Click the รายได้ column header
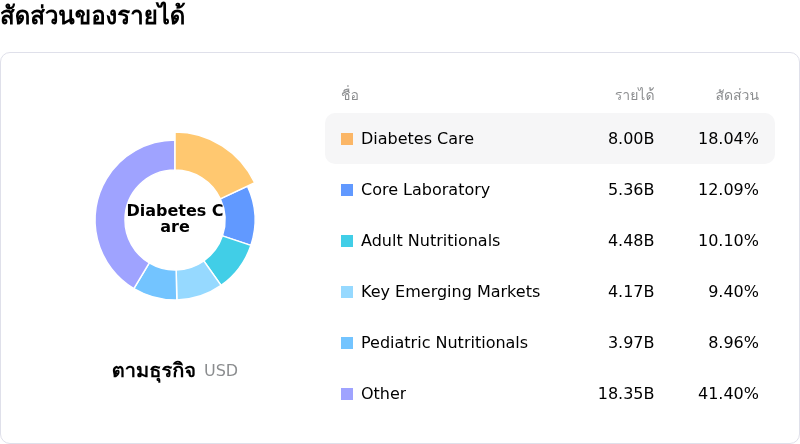This screenshot has height=444, width=800. pyautogui.click(x=634, y=96)
